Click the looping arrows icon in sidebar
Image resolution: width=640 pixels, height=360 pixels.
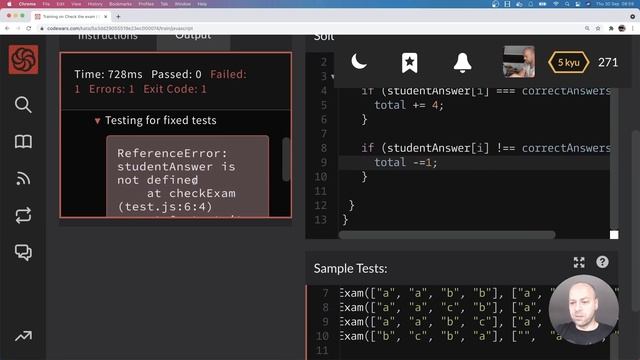tap(23, 215)
